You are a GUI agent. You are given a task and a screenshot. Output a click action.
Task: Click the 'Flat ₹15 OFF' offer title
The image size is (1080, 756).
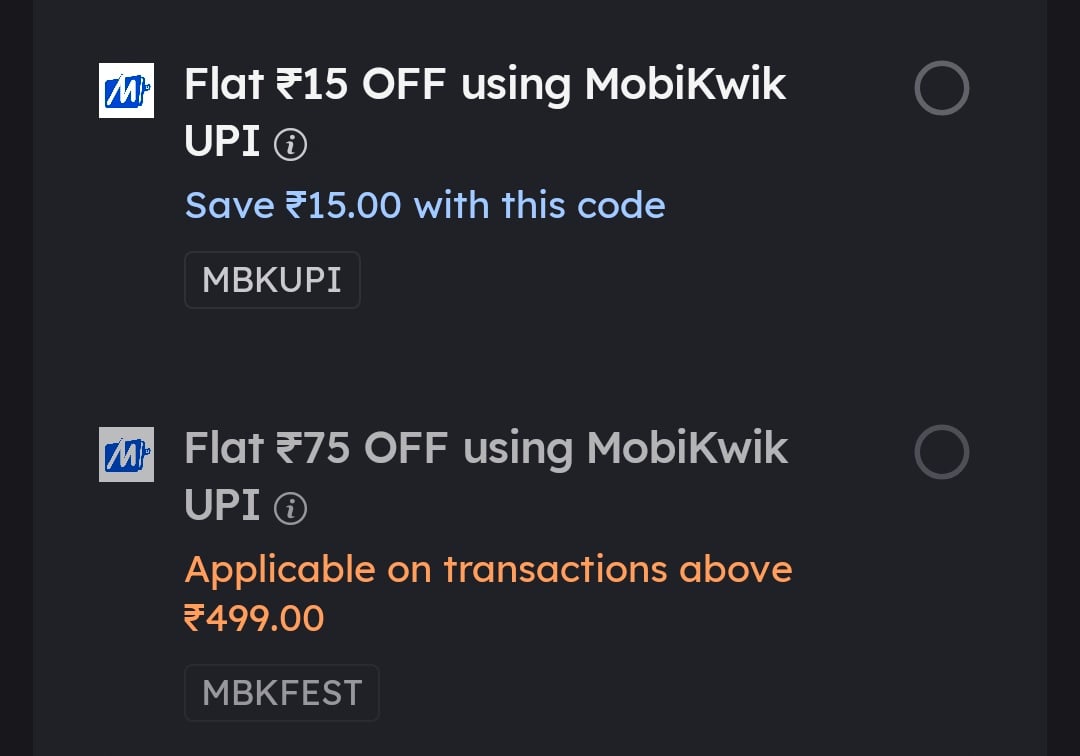315,84
